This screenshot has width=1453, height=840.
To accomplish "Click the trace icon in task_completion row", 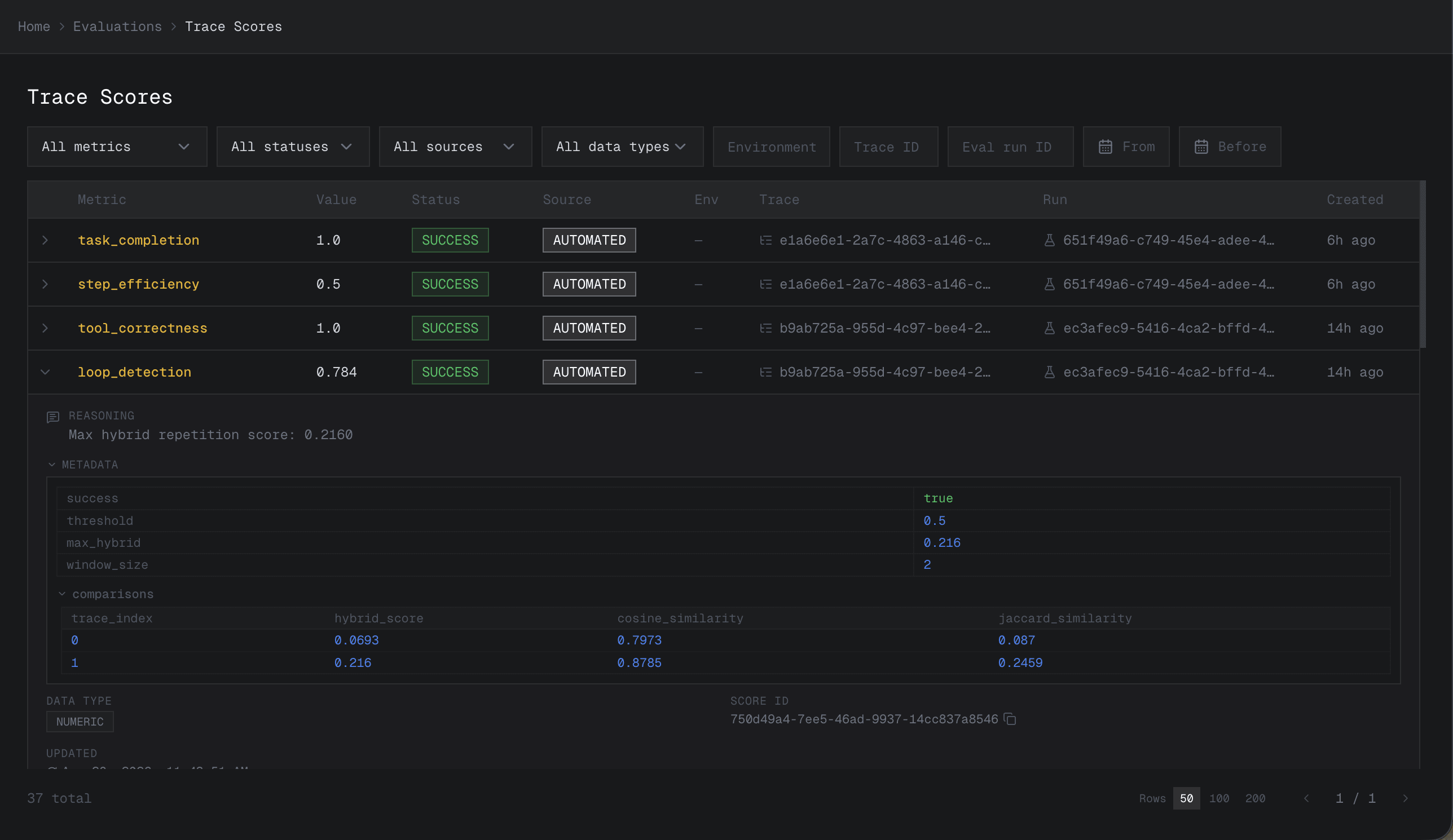I will [x=766, y=240].
